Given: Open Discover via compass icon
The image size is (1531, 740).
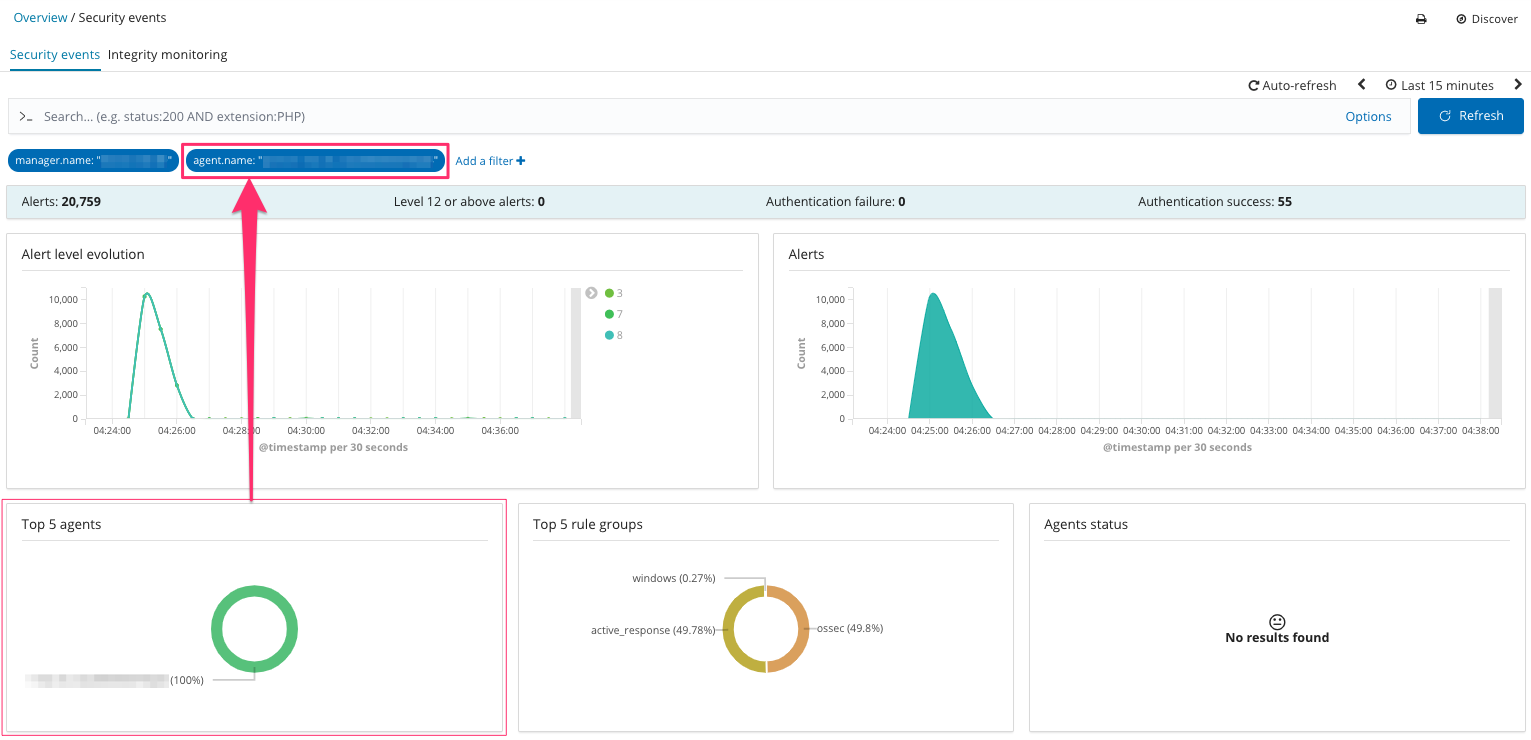Looking at the screenshot, I should (x=1461, y=19).
